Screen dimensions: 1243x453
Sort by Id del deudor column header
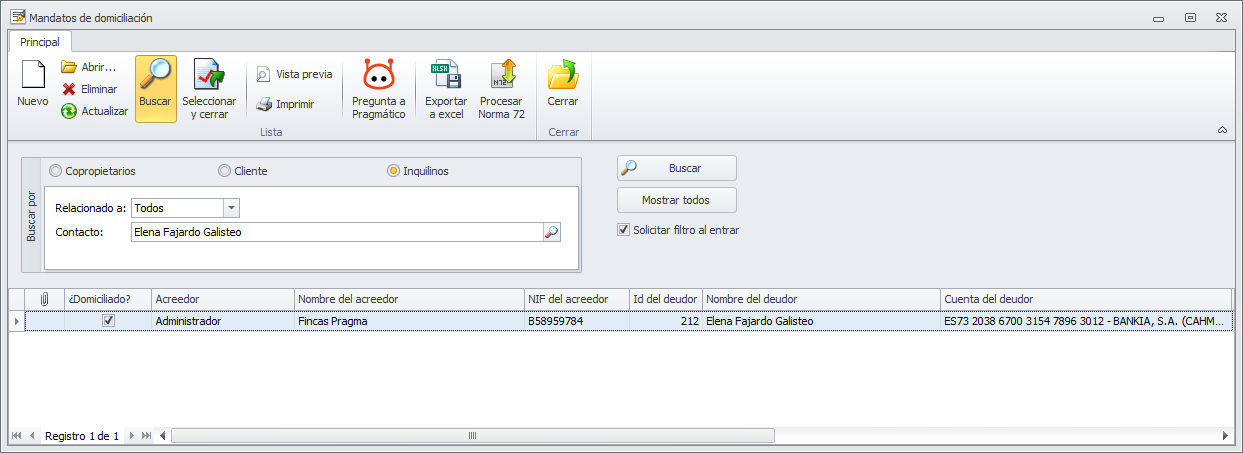click(665, 299)
